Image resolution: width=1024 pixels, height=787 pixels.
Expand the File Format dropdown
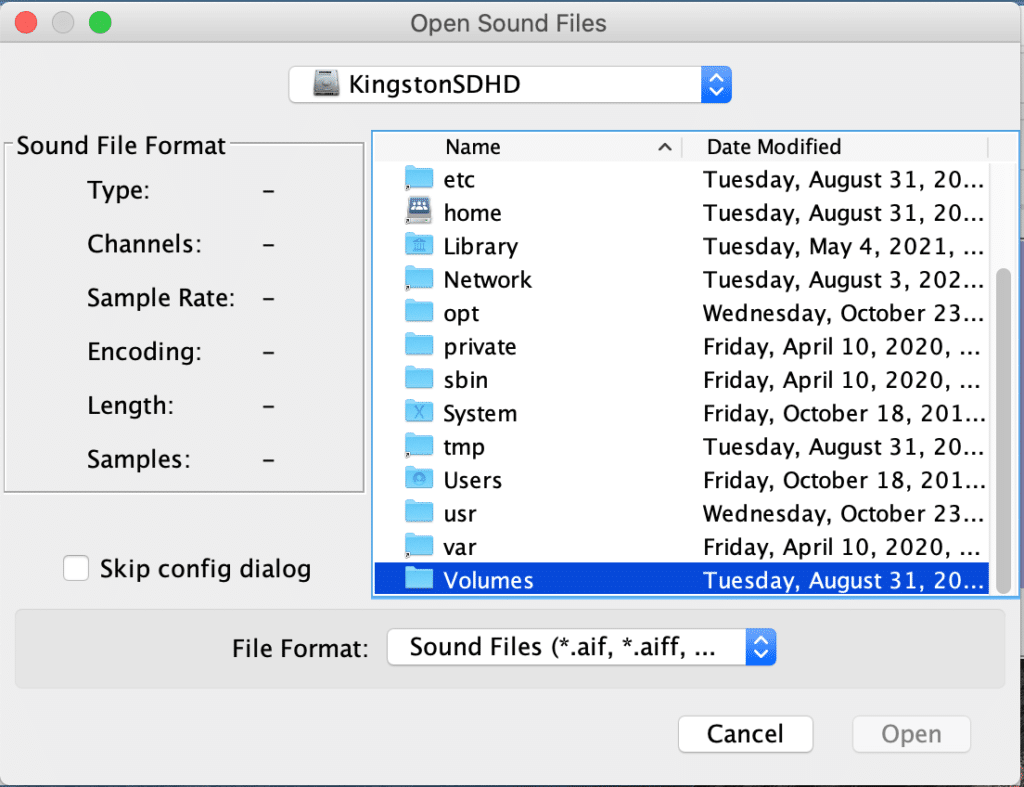point(581,648)
